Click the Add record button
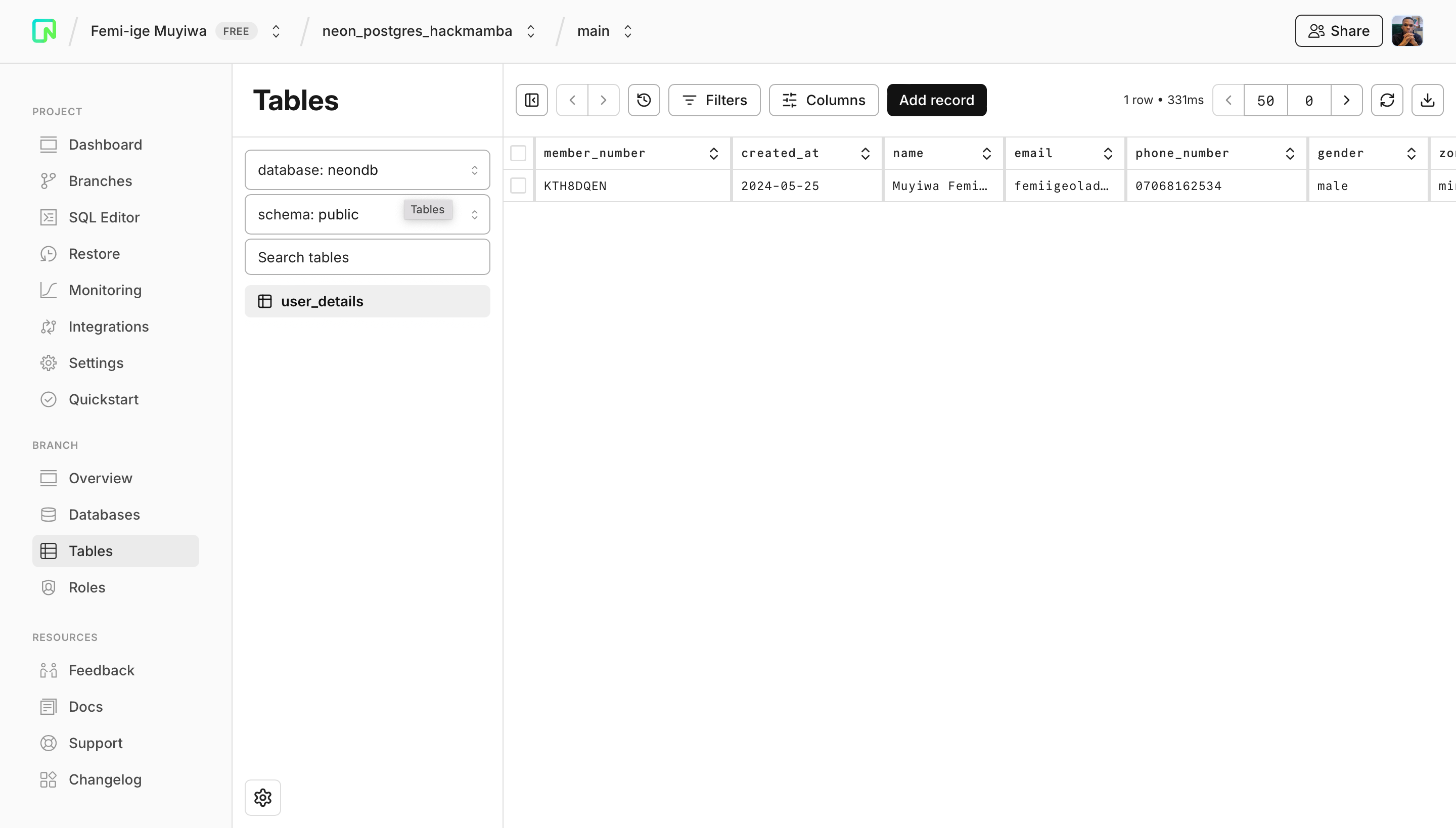The height and width of the screenshot is (828, 1456). tap(936, 100)
